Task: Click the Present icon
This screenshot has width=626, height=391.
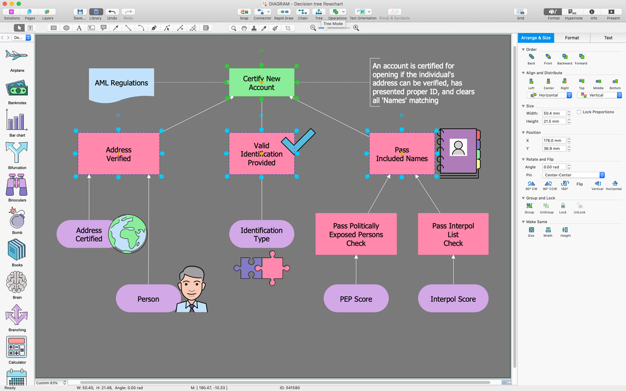Action: (611, 12)
